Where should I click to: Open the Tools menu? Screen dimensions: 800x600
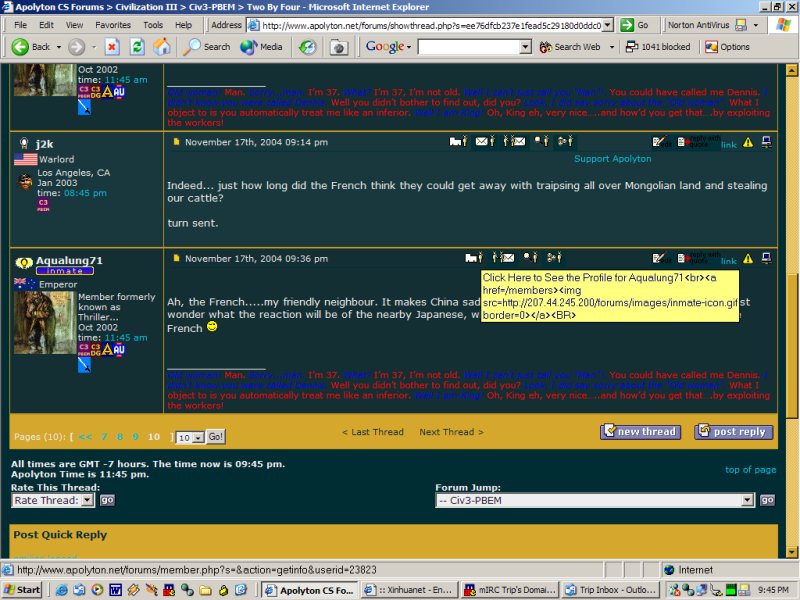(153, 24)
